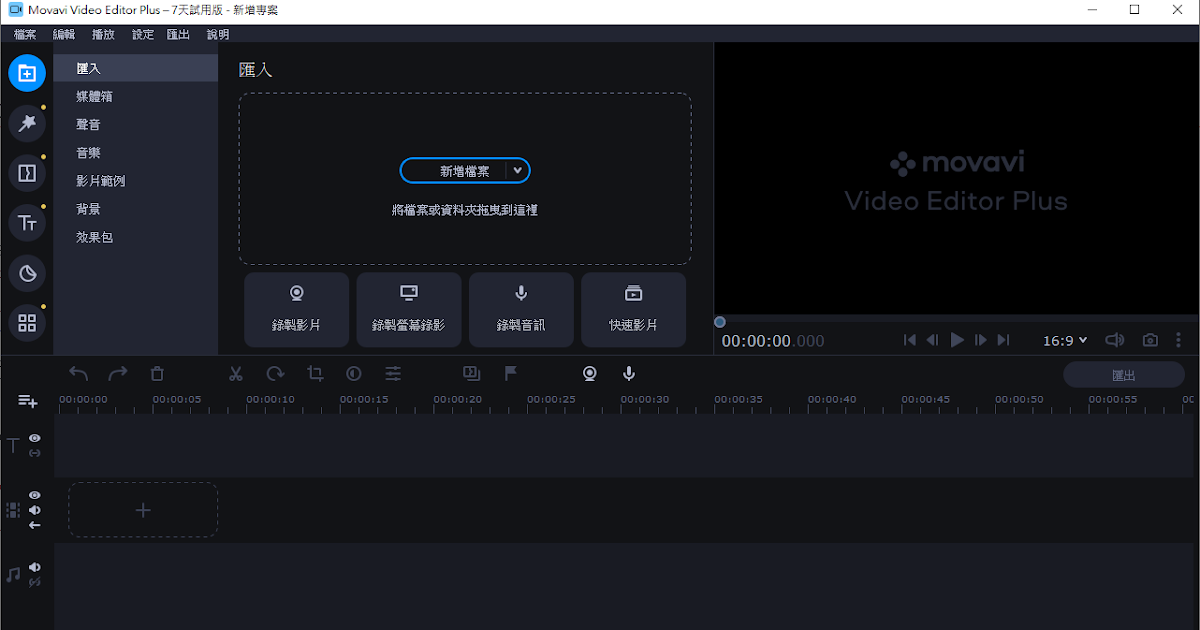
Task: Open the 新增檔案 dropdown arrow
Action: [519, 170]
